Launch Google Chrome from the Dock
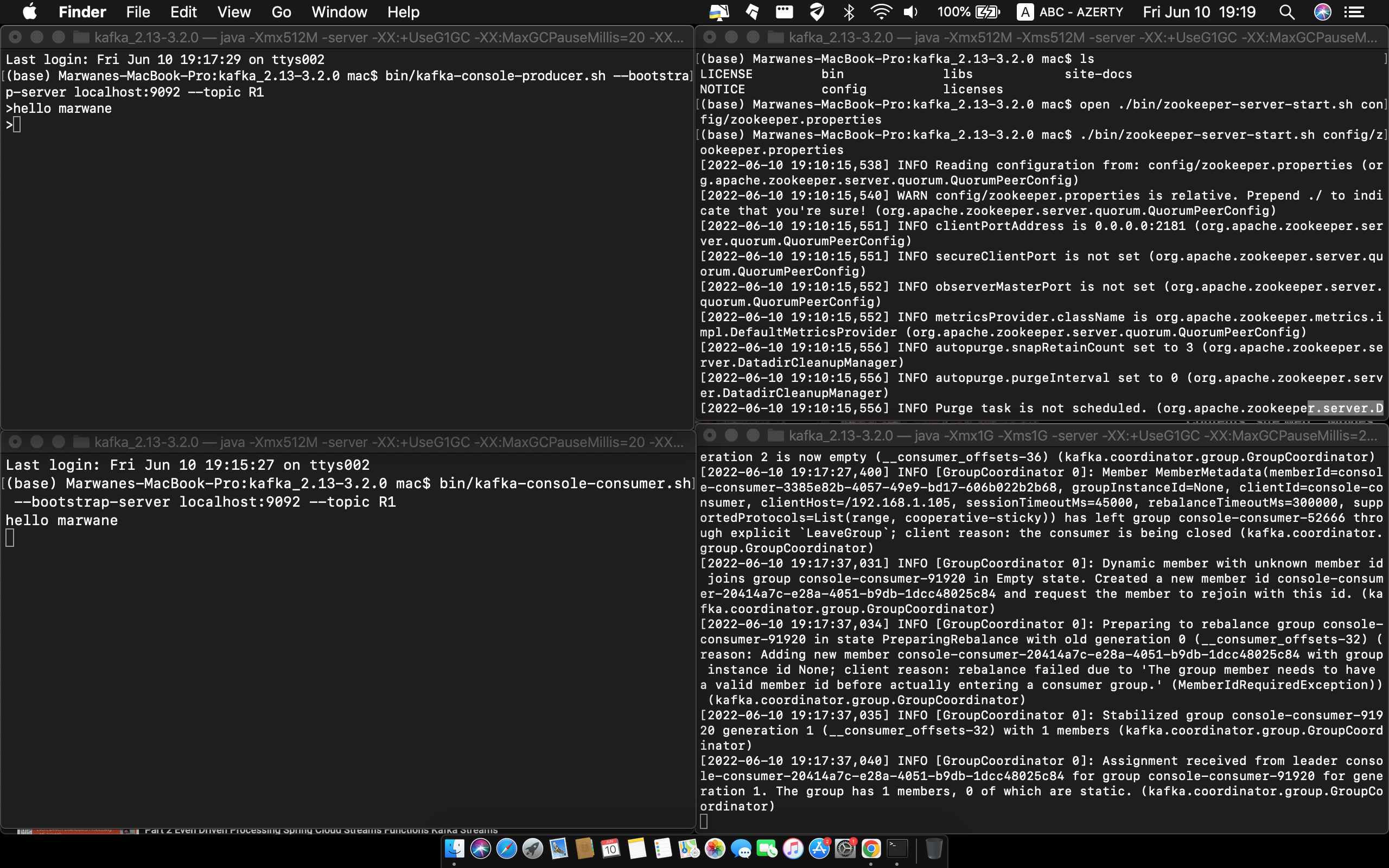The width and height of the screenshot is (1389, 868). (x=871, y=848)
